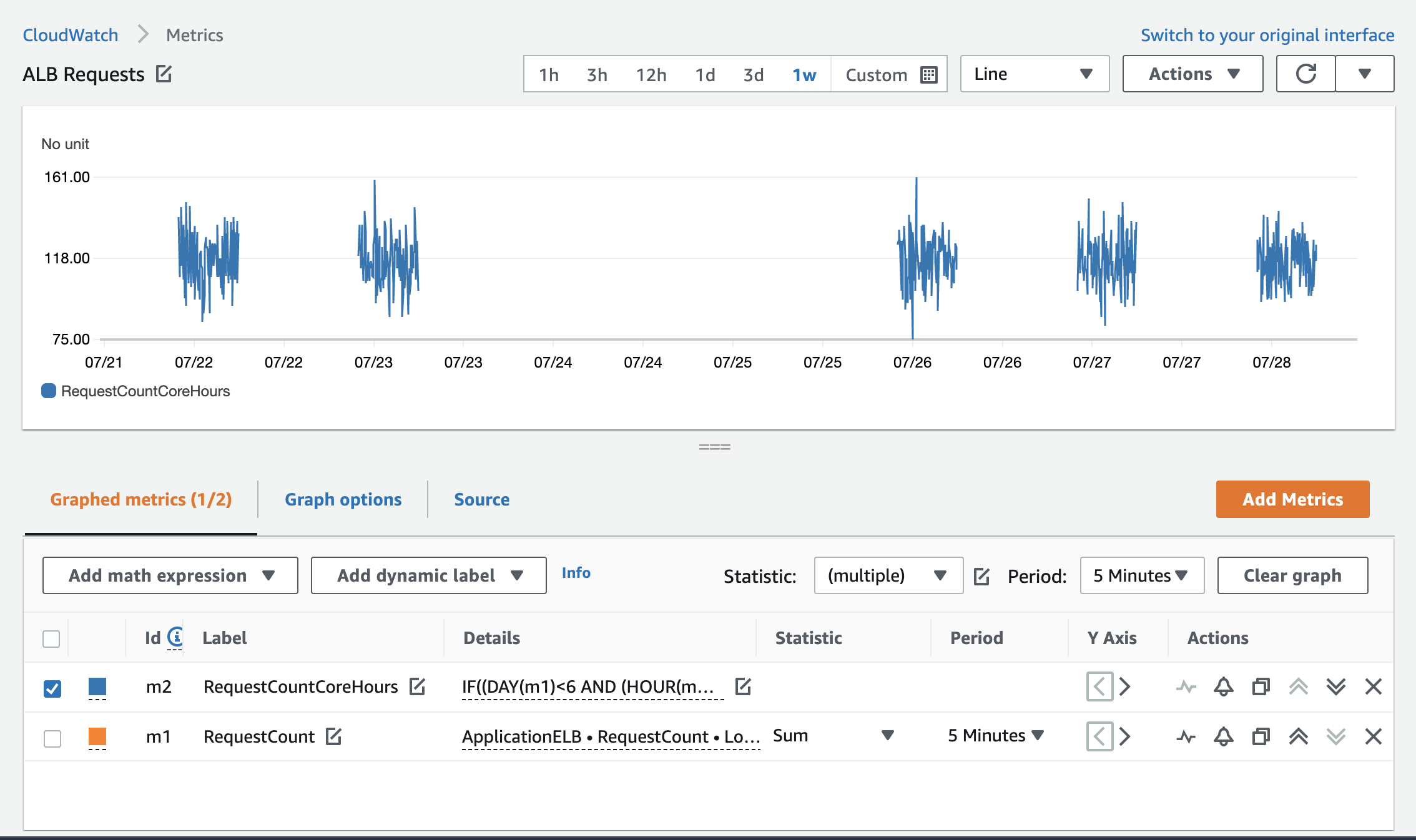Move RequestCountCoreHours down using double-chevron icon
Viewport: 1416px width, 840px height.
point(1335,687)
